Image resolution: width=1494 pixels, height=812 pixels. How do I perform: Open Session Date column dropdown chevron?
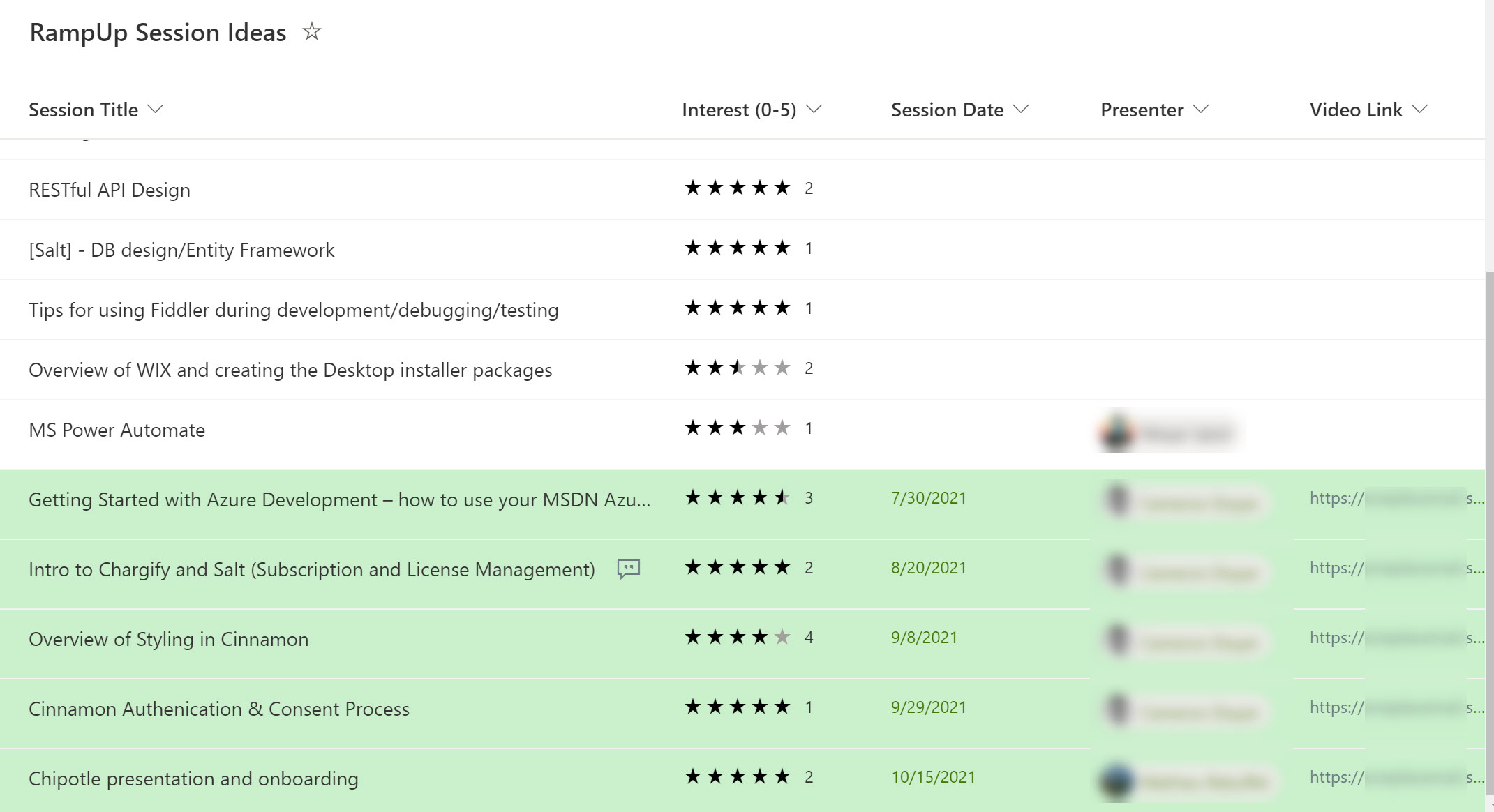1021,110
